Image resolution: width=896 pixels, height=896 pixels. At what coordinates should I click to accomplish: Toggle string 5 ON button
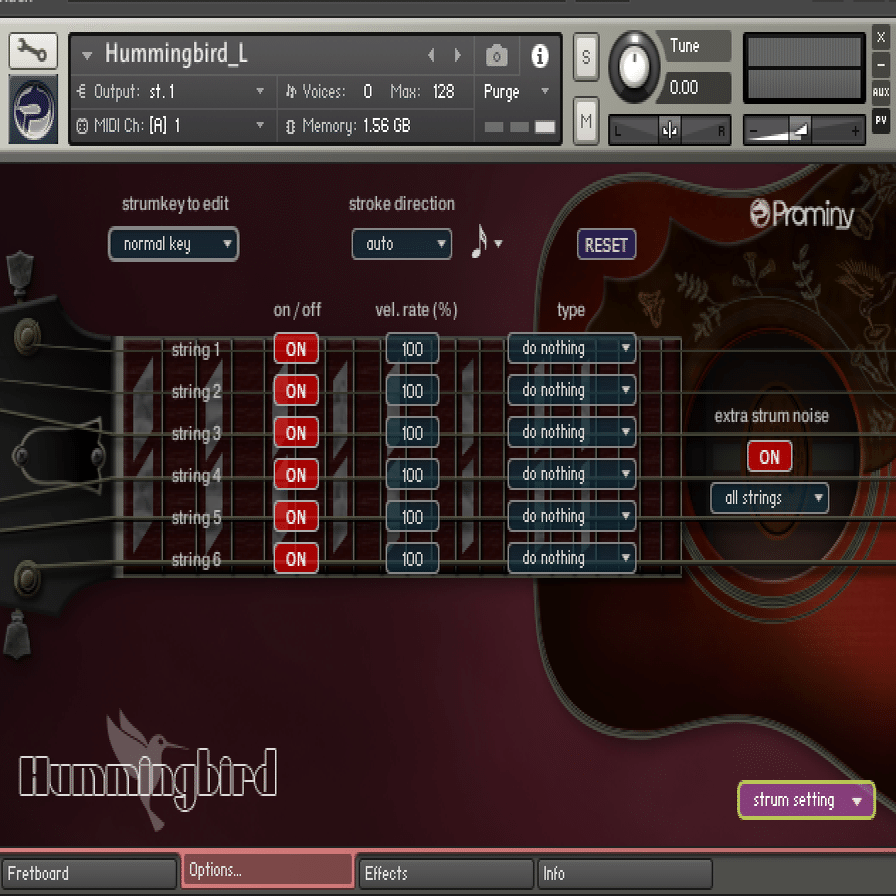coord(295,517)
